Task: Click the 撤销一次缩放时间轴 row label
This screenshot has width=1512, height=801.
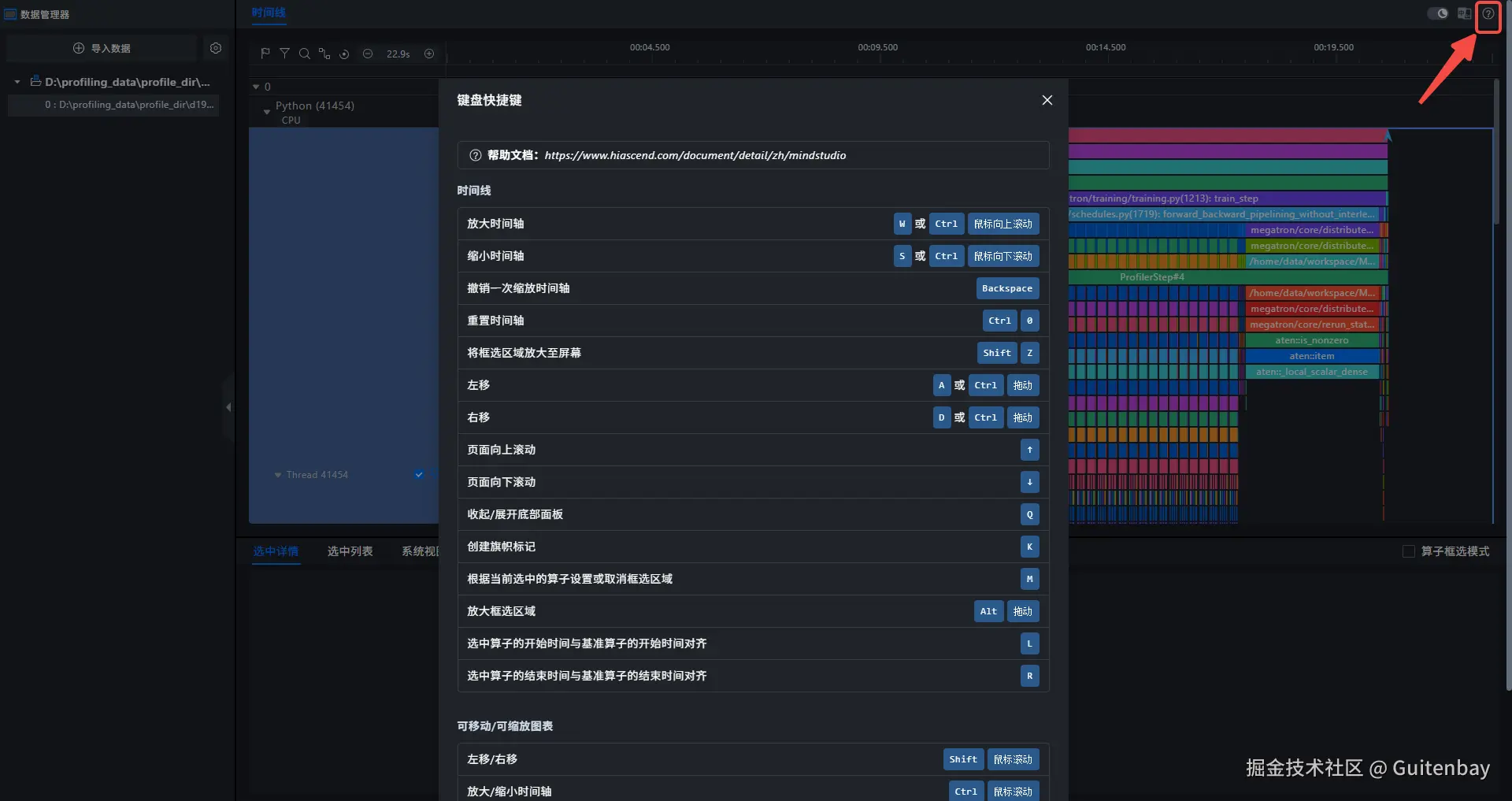Action: click(518, 288)
